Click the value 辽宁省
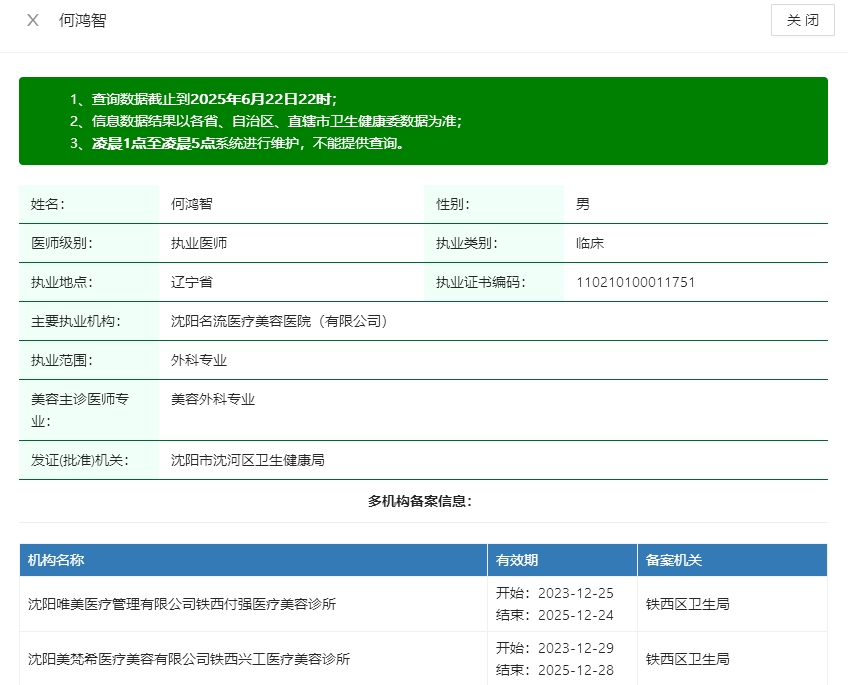848x685 pixels. pyautogui.click(x=192, y=282)
